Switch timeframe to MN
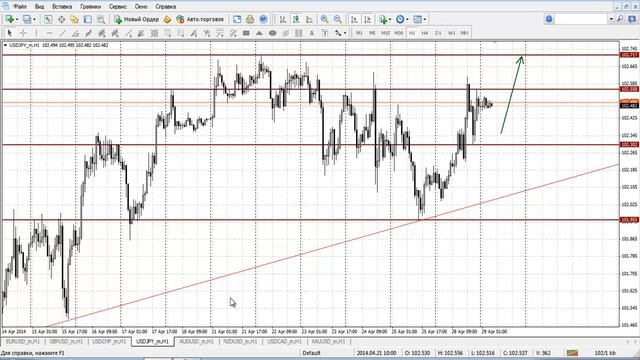Image resolution: width=640 pixels, height=360 pixels. coord(464,33)
